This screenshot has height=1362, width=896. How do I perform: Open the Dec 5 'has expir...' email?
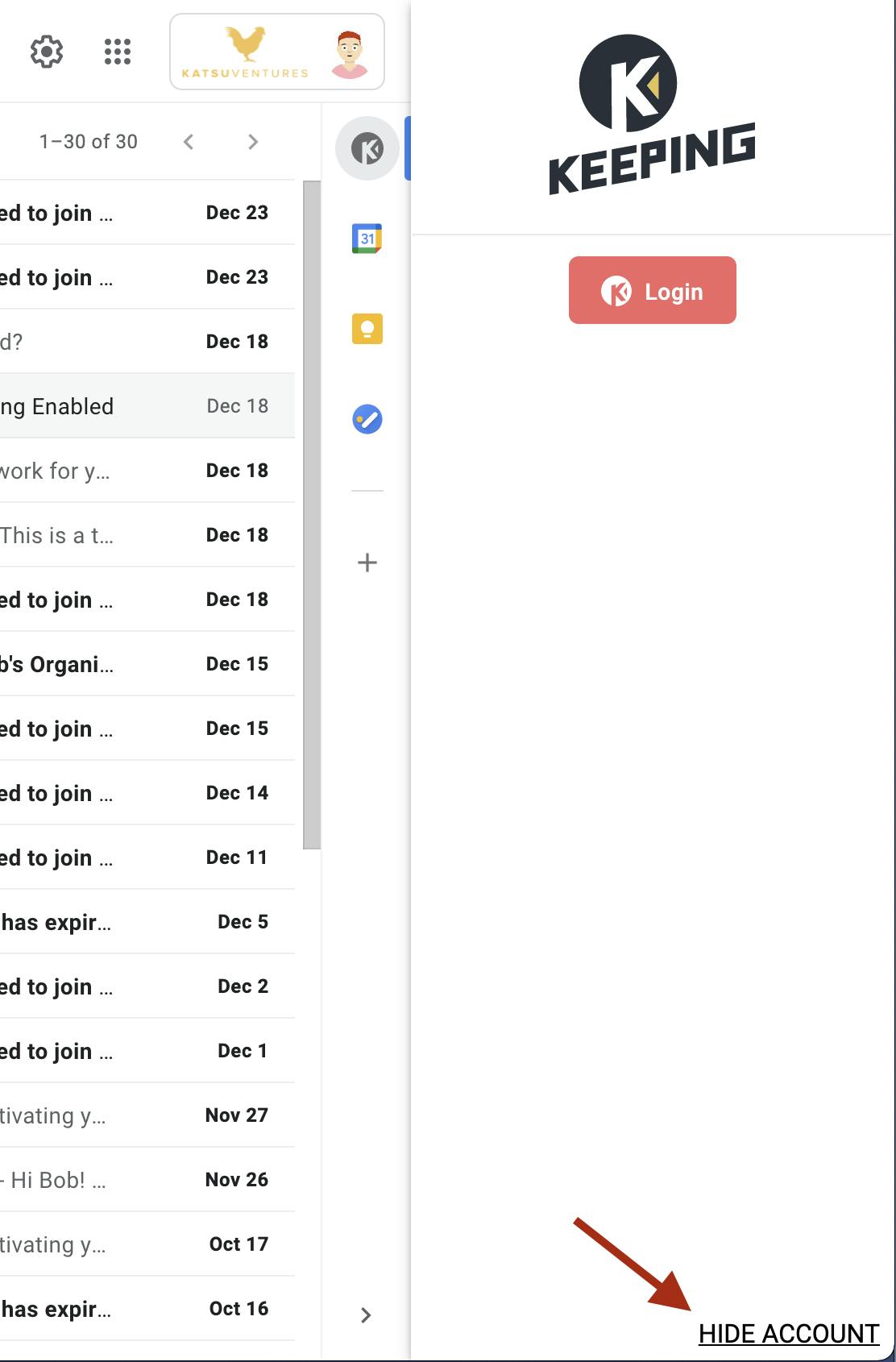tap(147, 922)
